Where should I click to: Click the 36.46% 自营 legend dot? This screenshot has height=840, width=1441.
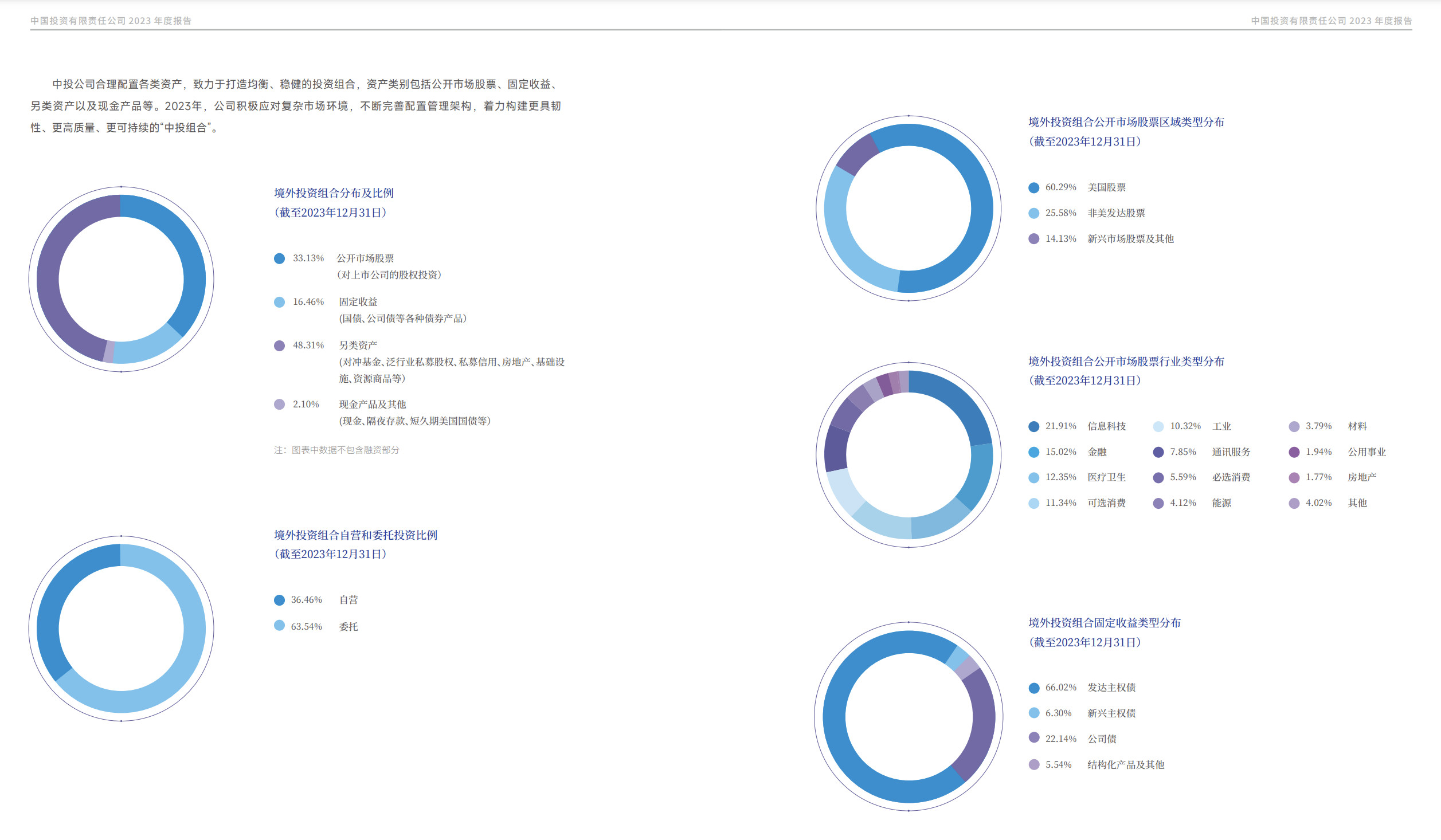pyautogui.click(x=279, y=600)
